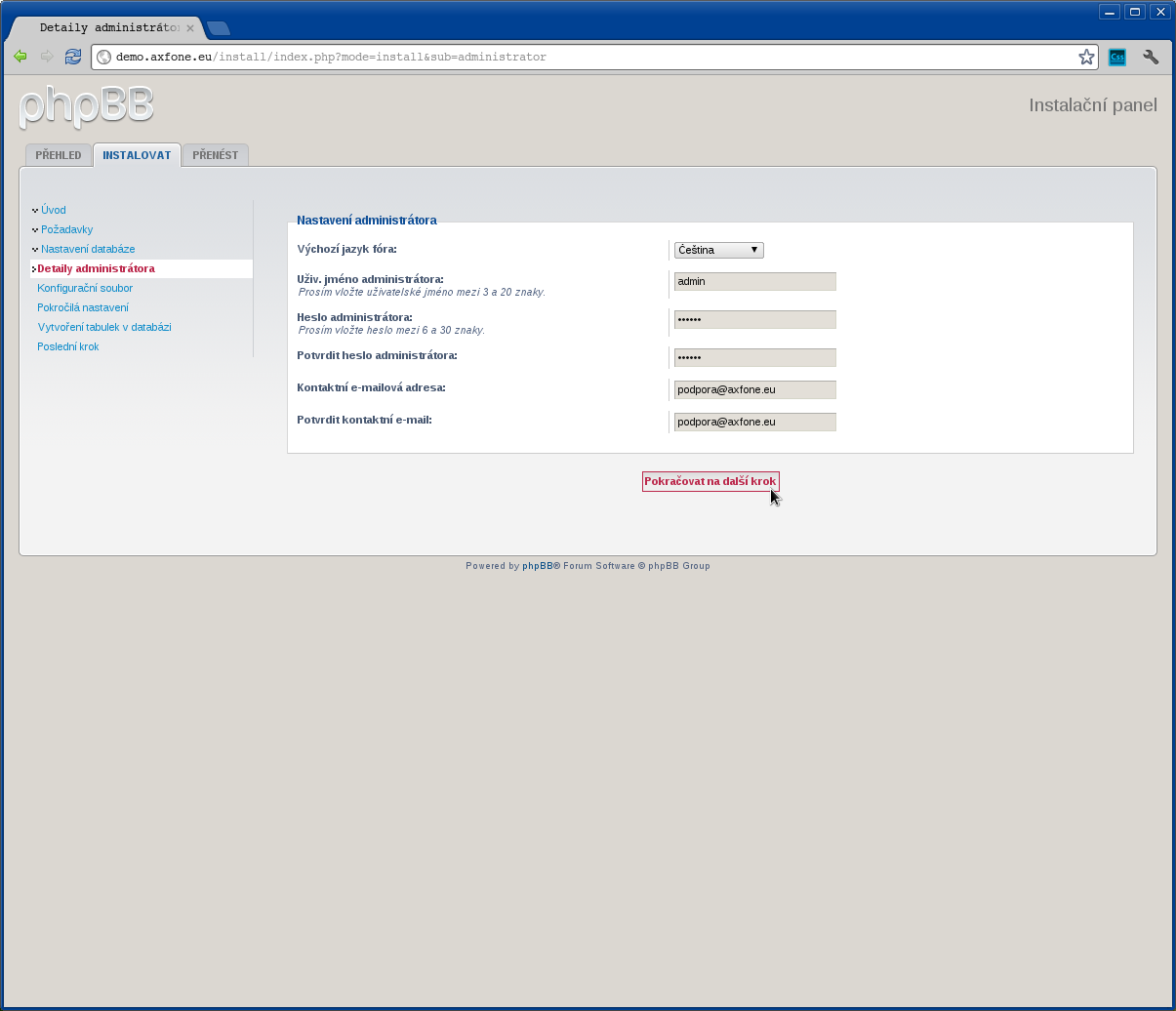Click the admin username input field
Viewport: 1176px width, 1011px height.
pos(754,281)
